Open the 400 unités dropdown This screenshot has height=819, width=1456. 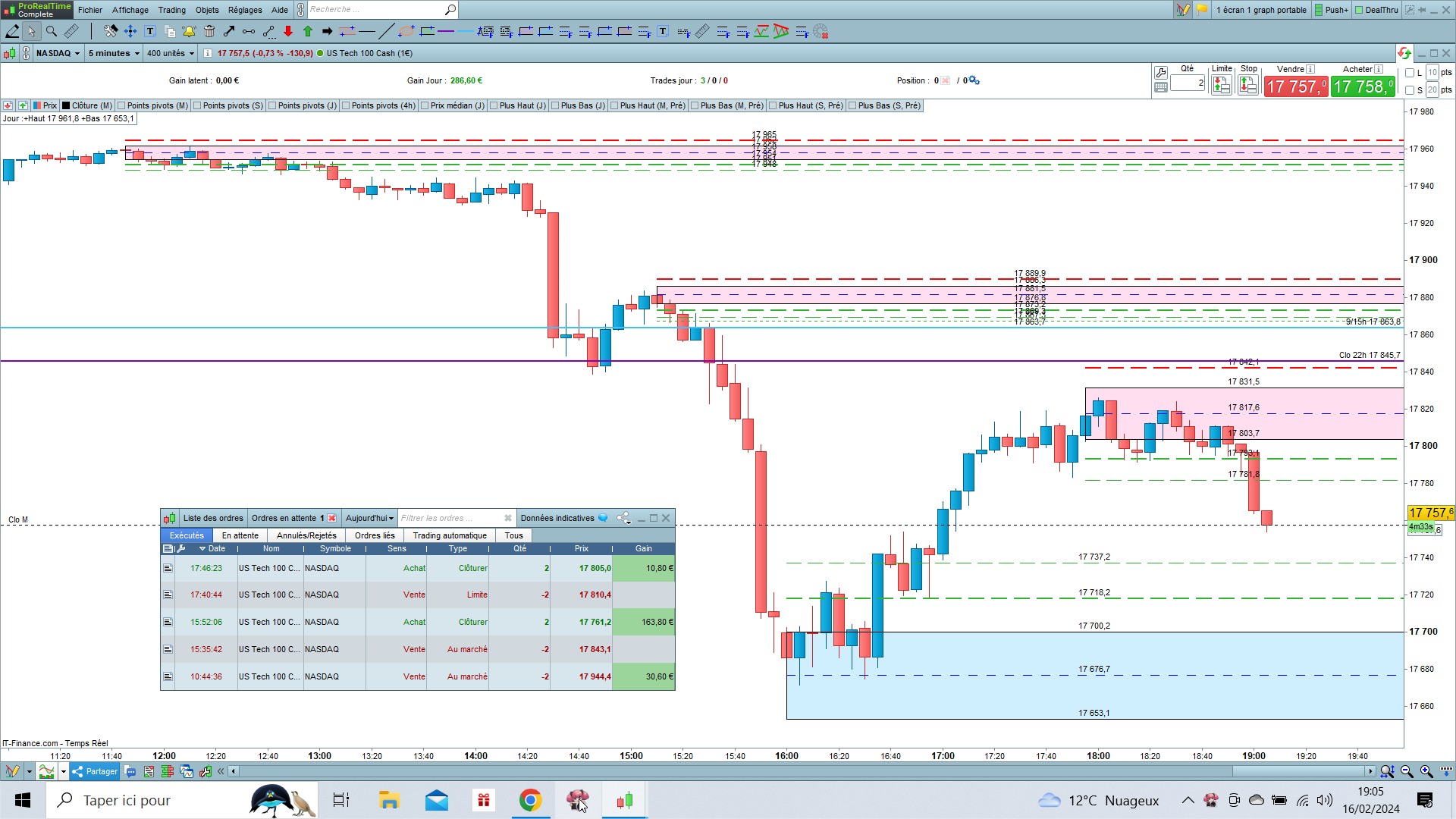171,53
